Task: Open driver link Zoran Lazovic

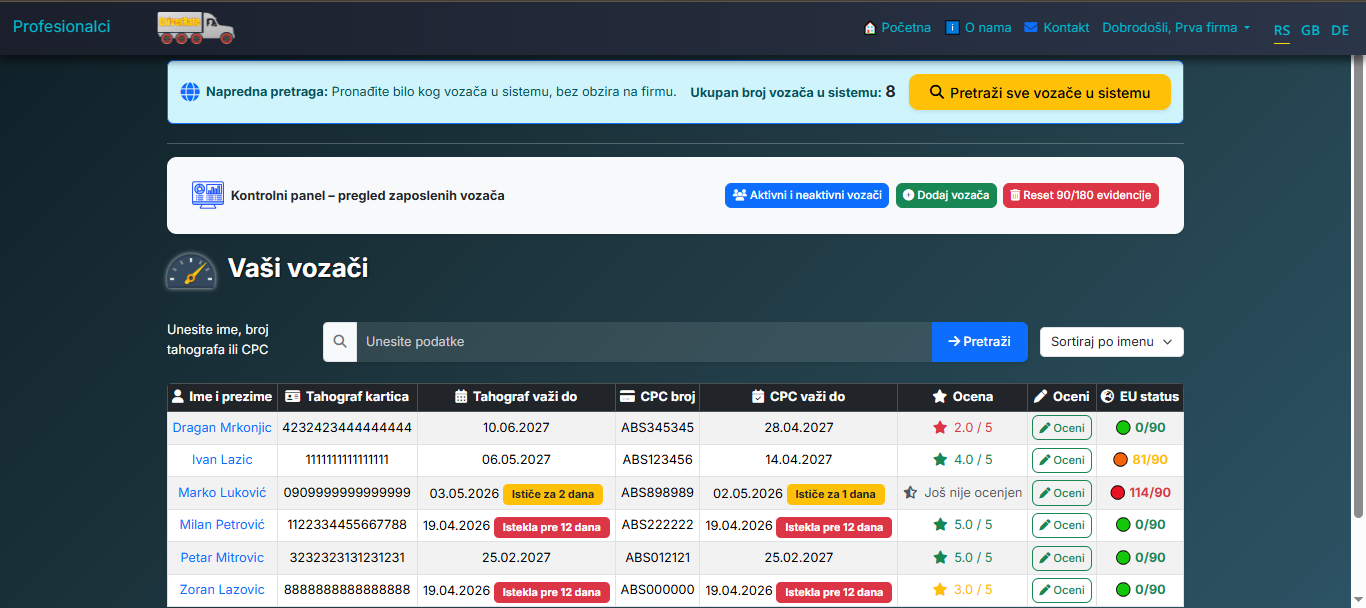Action: coord(222,590)
